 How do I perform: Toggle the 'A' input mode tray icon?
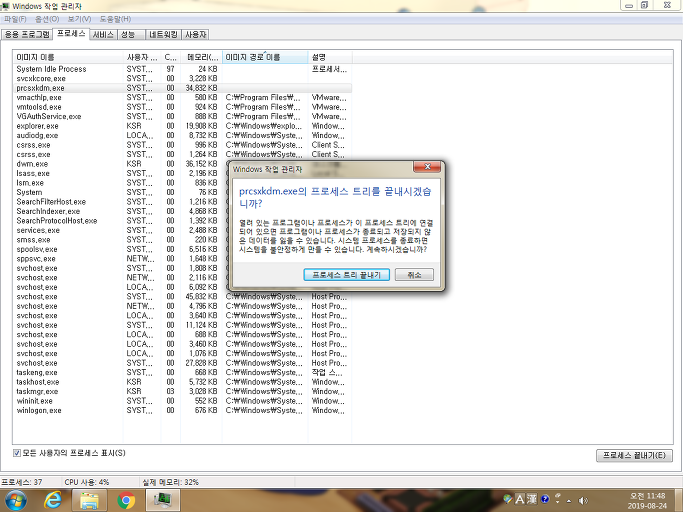coord(520,499)
